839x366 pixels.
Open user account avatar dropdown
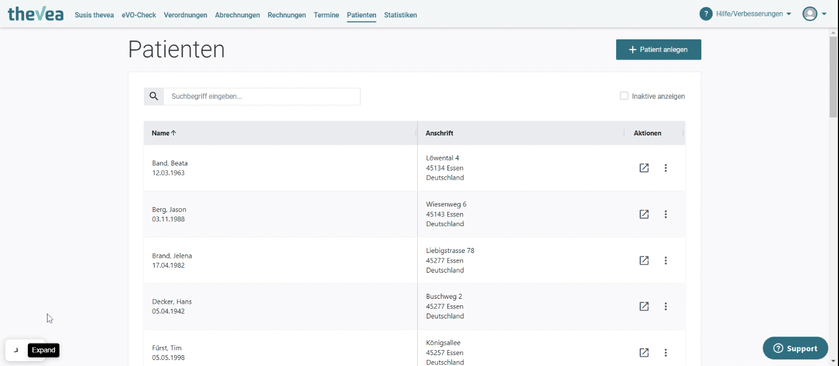[814, 14]
